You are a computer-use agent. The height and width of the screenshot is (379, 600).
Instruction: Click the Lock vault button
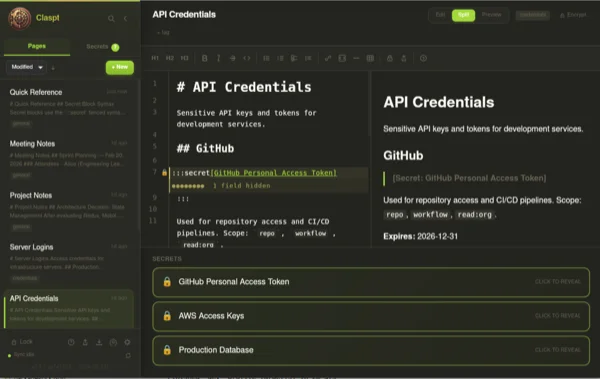tap(22, 341)
